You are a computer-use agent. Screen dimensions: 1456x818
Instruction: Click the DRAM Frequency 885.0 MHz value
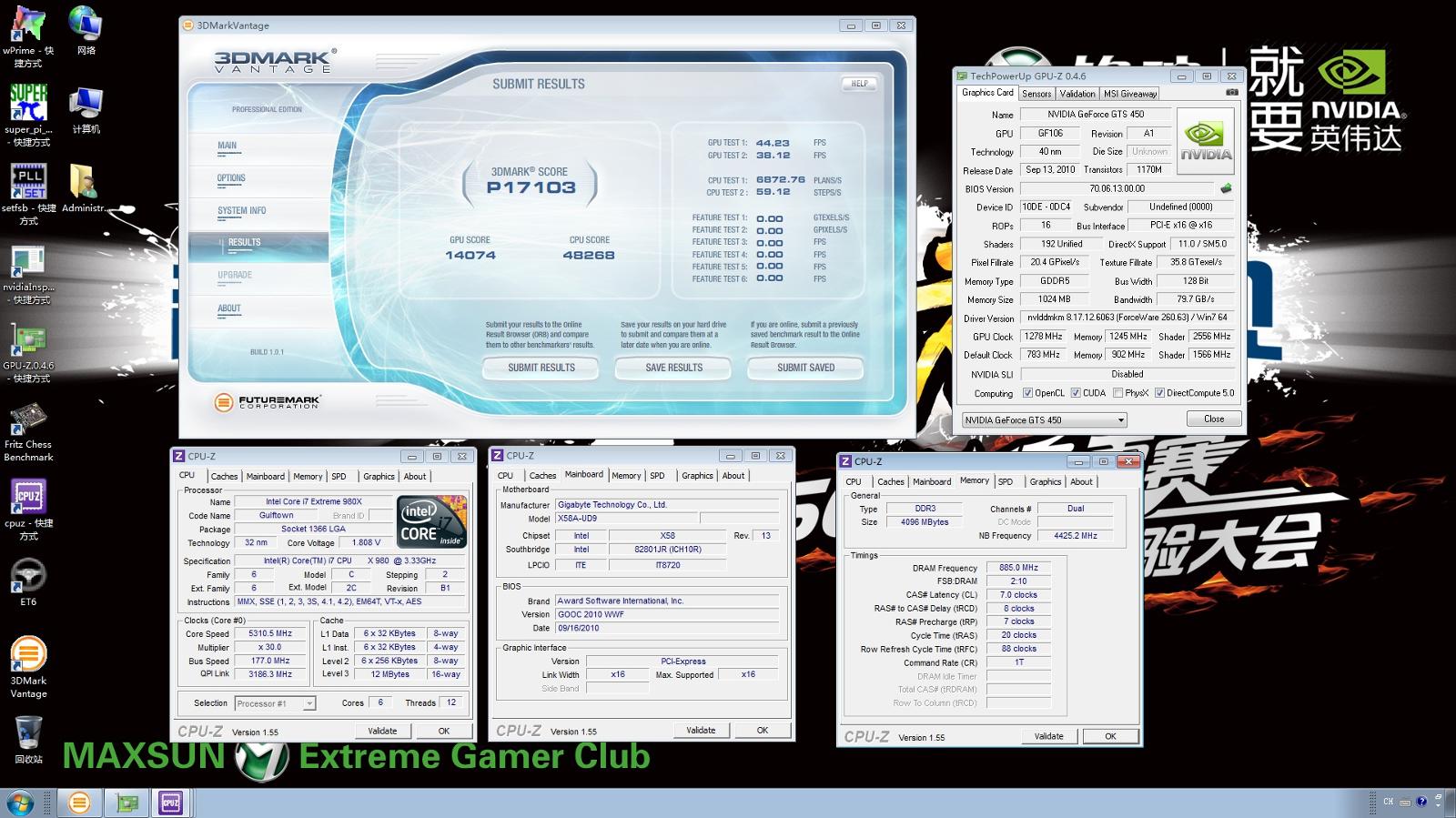[1018, 568]
